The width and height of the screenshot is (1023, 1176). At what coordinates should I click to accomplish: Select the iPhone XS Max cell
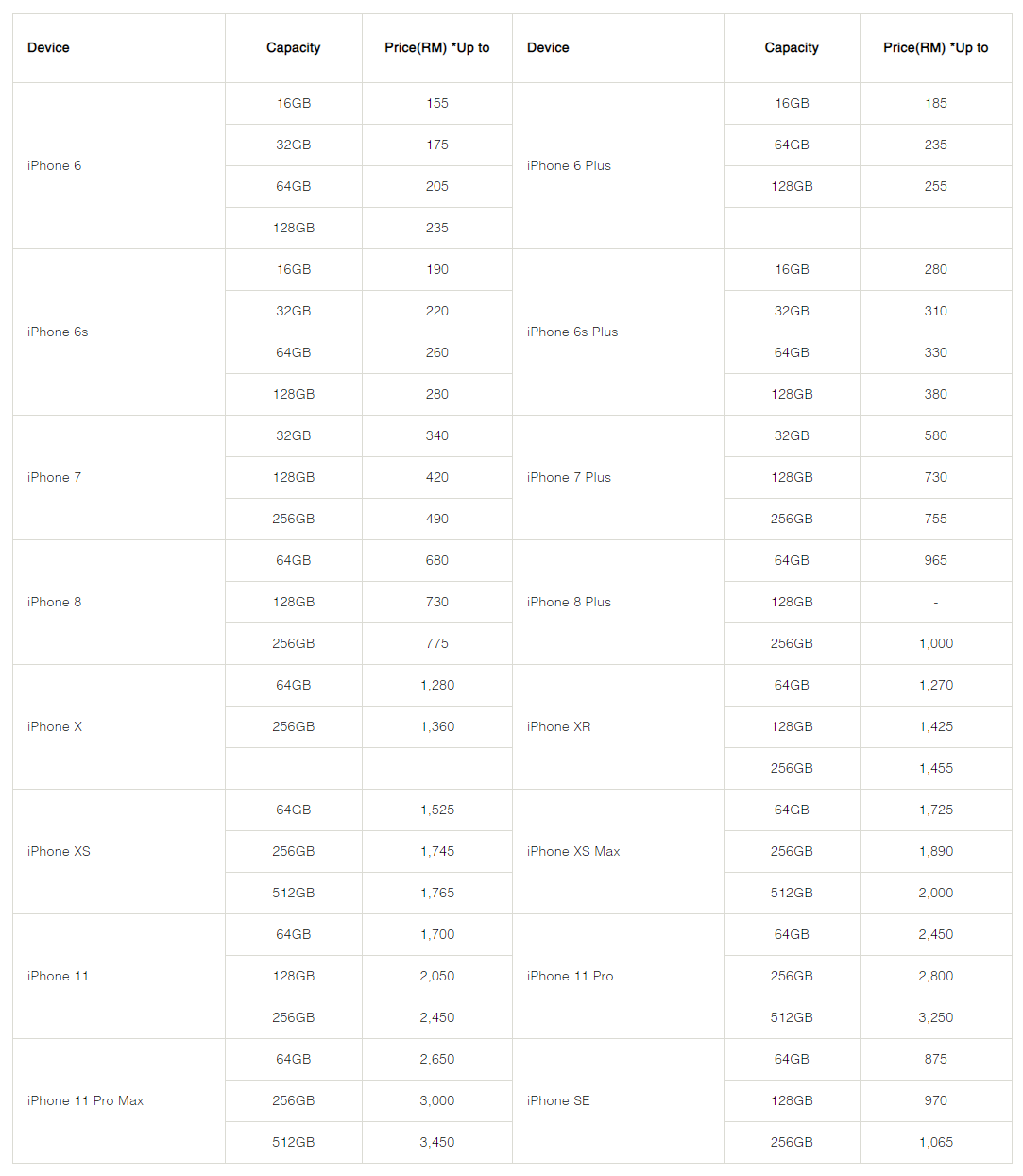(573, 851)
